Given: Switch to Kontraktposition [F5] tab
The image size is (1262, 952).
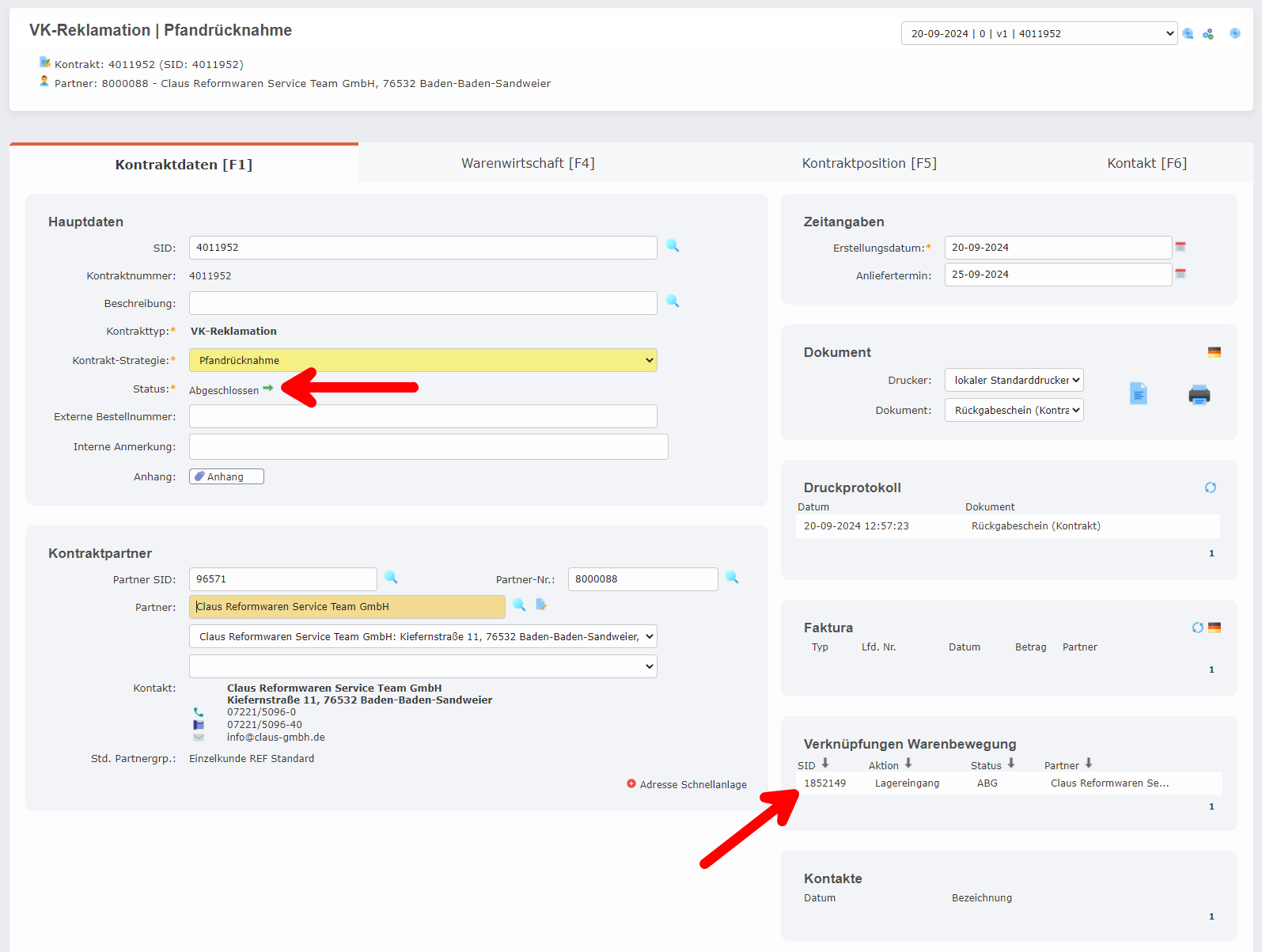Looking at the screenshot, I should (869, 163).
